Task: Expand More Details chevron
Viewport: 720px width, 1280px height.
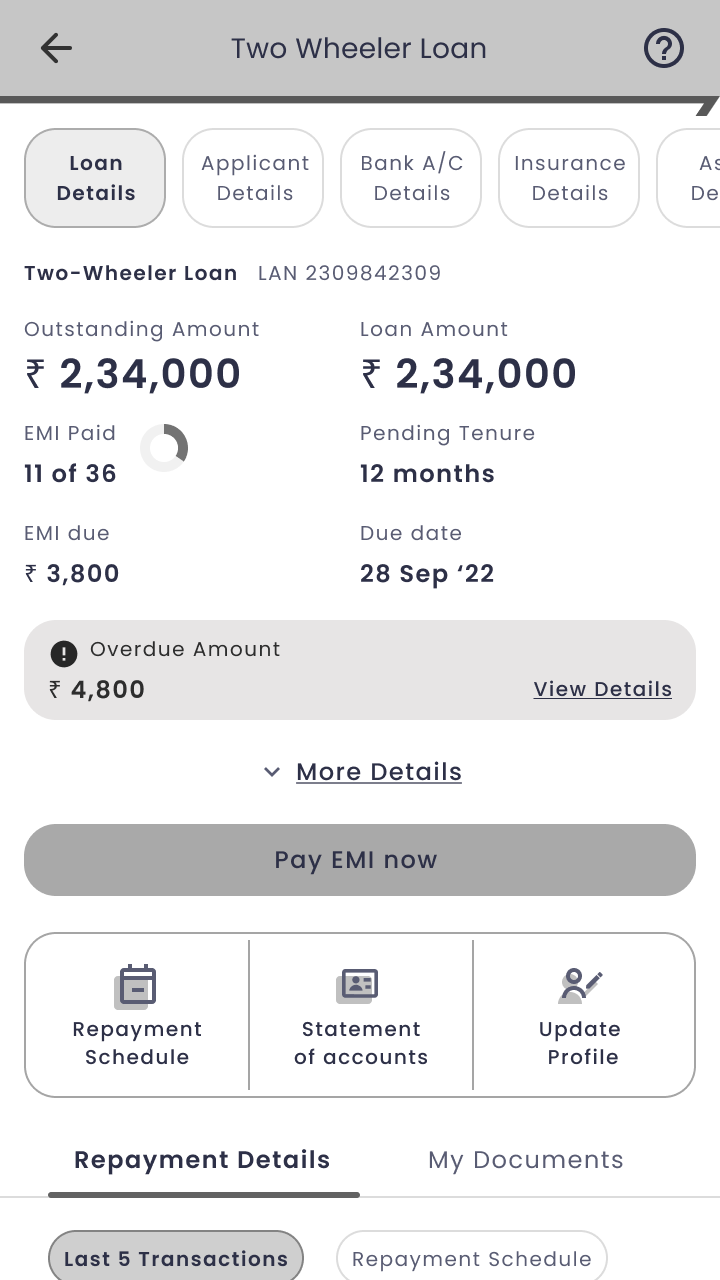Action: [271, 772]
